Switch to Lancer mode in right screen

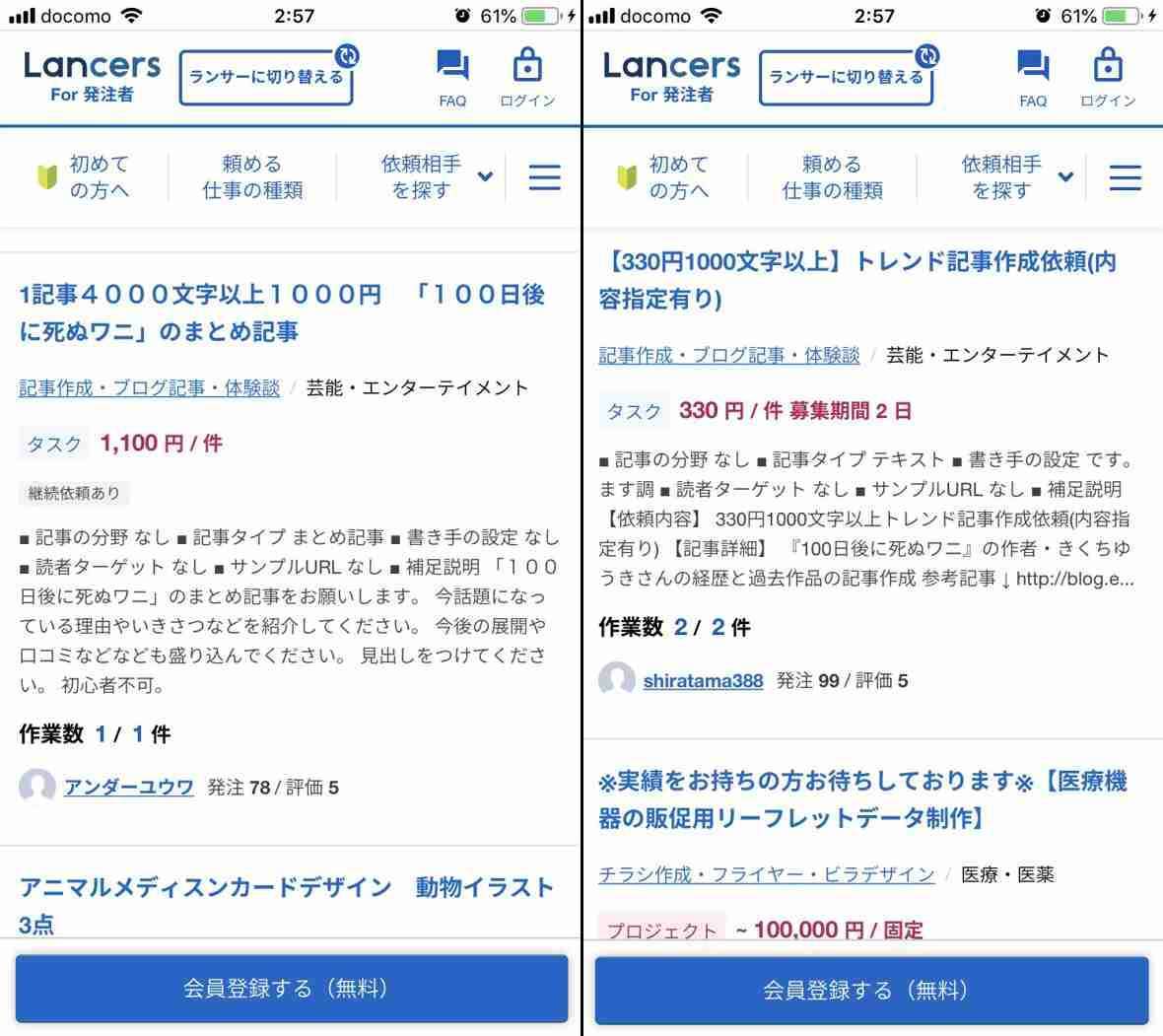tap(847, 77)
